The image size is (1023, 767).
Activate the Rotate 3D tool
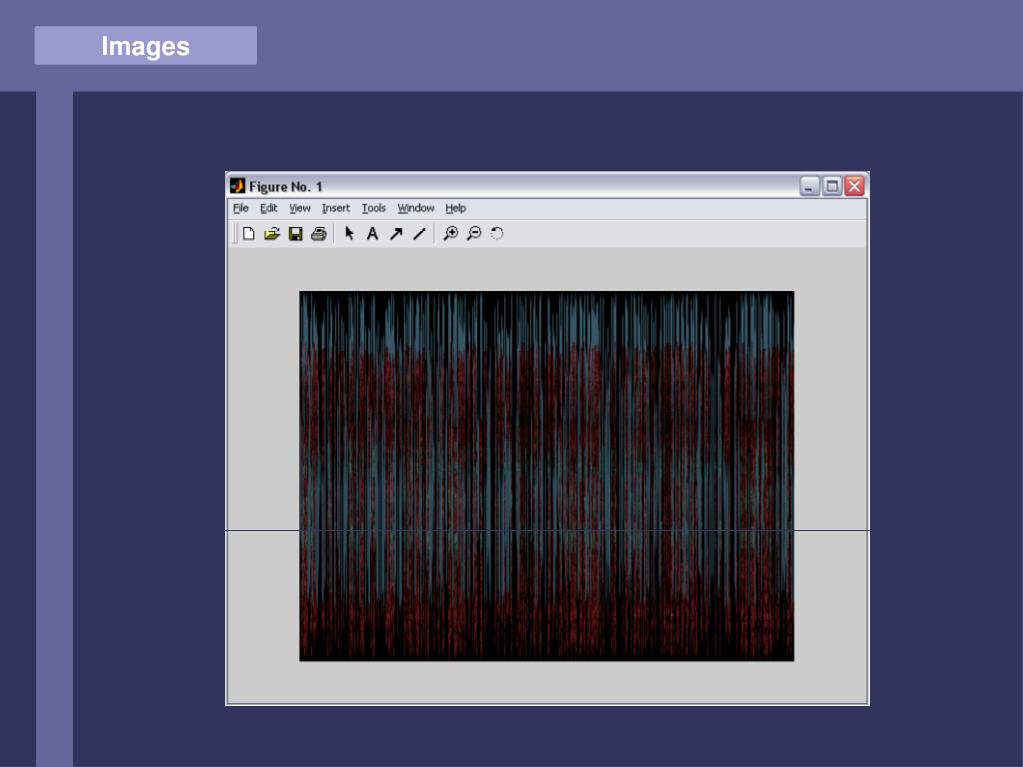[497, 233]
